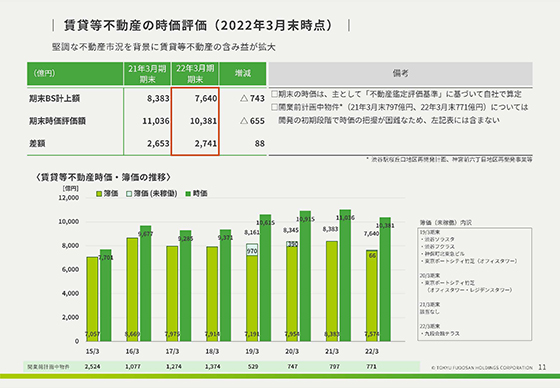The height and width of the screenshot is (388, 560).
Task: Click the remark line starting 開業前計画中物件
Action: pos(399,107)
